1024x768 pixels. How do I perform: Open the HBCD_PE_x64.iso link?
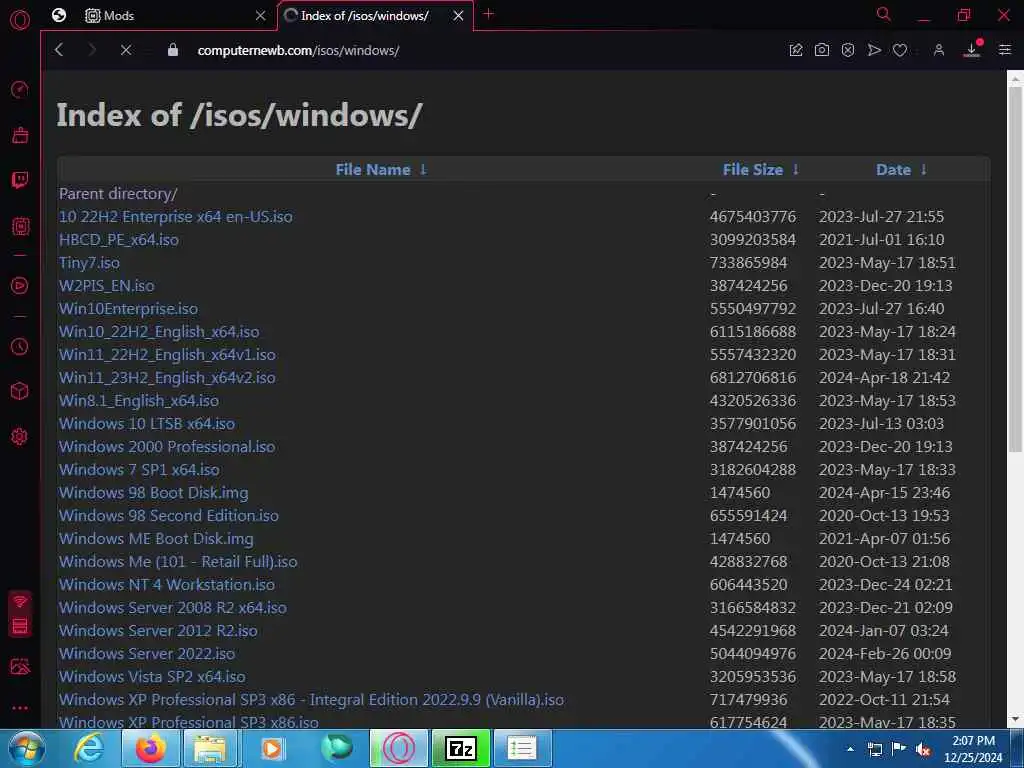pyautogui.click(x=119, y=240)
